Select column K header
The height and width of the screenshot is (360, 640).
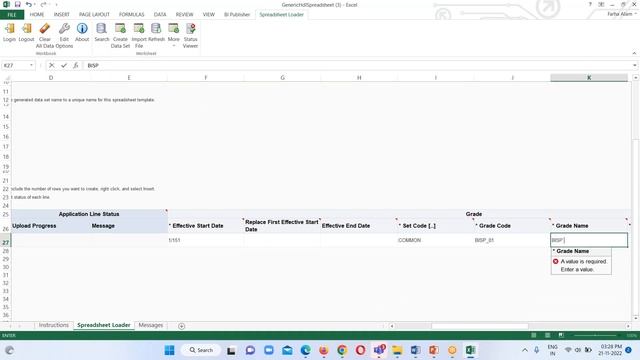(589, 78)
